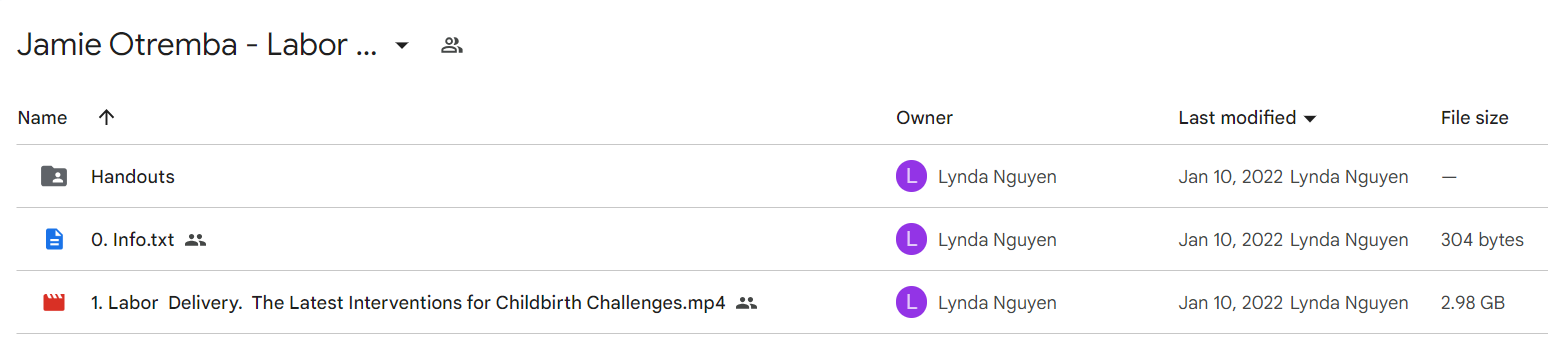Click the Jamie Otremba - Labor folder title
The width and height of the screenshot is (1548, 363).
(x=197, y=45)
